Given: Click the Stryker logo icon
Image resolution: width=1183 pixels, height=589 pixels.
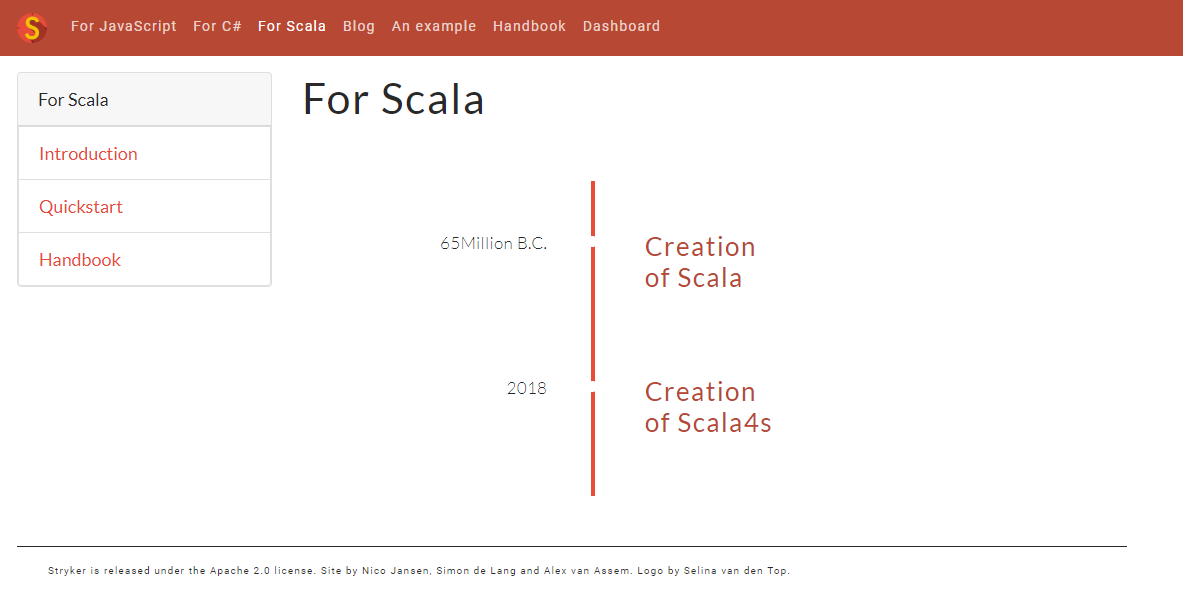Looking at the screenshot, I should [x=33, y=27].
